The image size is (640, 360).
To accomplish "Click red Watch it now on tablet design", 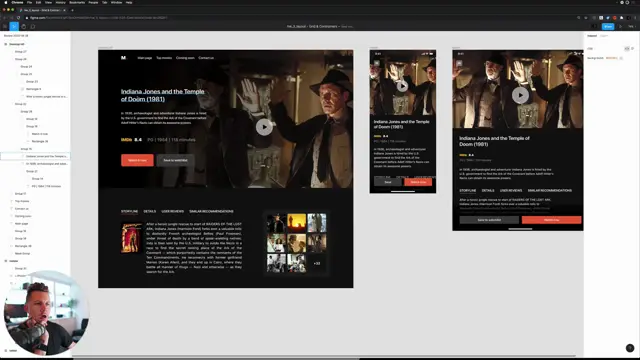I will 551,220.
